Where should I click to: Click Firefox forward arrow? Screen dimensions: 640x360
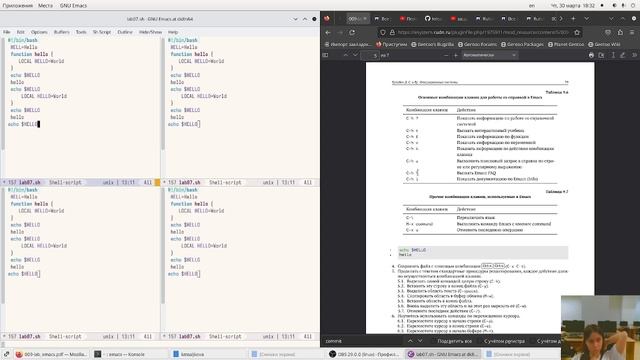click(x=340, y=32)
